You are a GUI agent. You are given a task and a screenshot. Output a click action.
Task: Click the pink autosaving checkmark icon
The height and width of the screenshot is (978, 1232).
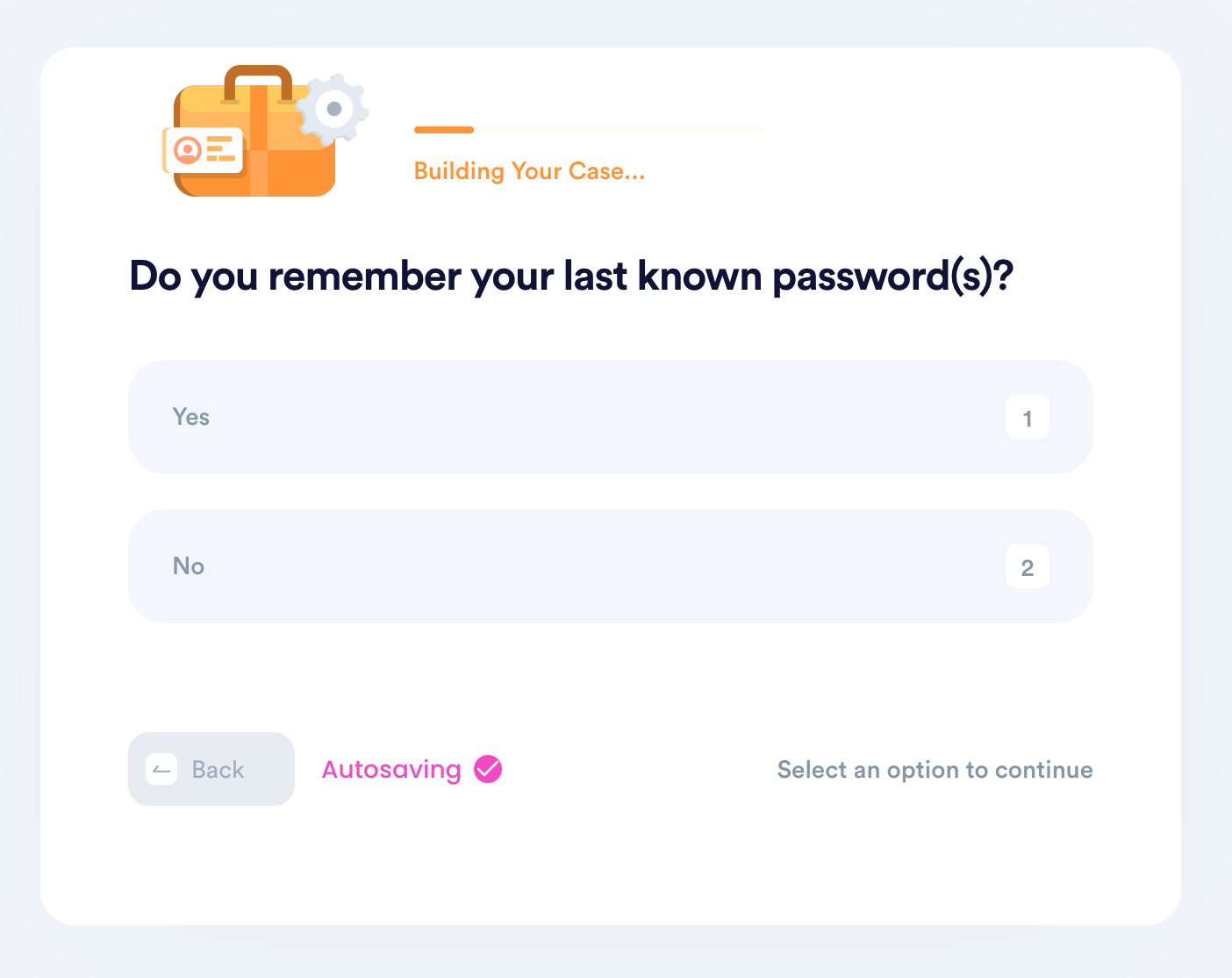point(488,769)
